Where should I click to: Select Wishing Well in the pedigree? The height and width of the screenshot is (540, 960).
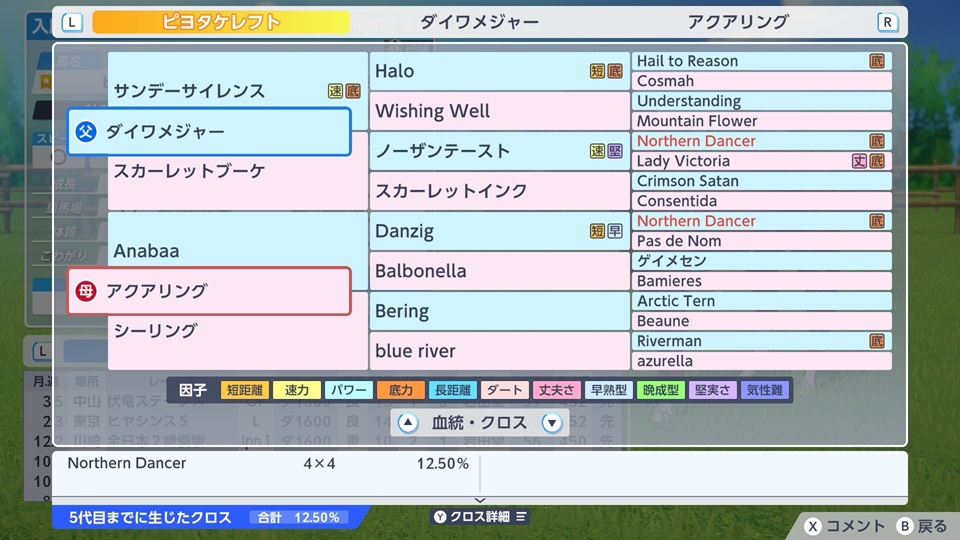pyautogui.click(x=499, y=111)
